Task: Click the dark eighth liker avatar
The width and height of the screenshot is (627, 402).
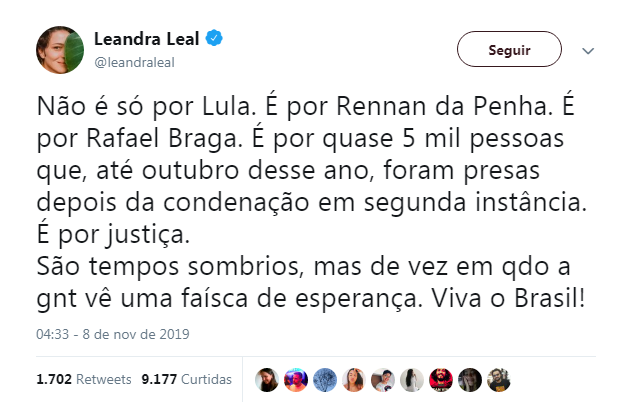Action: tap(469, 380)
